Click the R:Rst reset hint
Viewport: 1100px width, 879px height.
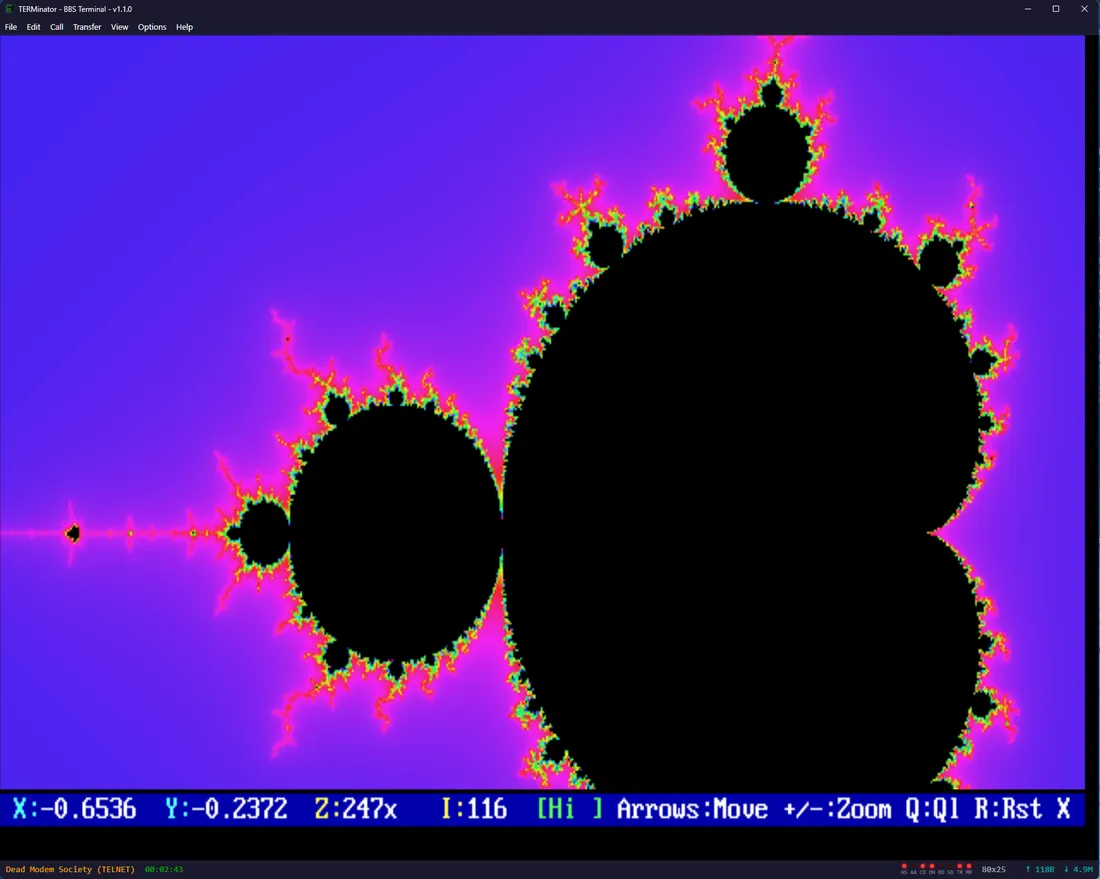[1008, 809]
